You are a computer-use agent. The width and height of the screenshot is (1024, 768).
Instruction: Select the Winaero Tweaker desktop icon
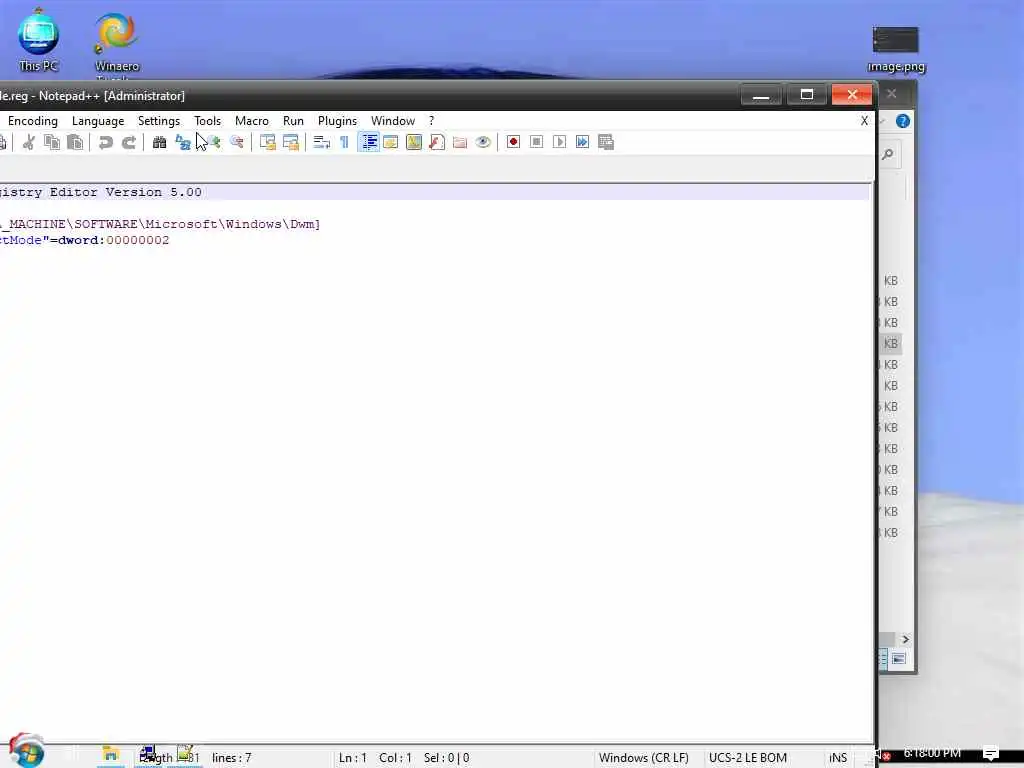click(x=116, y=44)
